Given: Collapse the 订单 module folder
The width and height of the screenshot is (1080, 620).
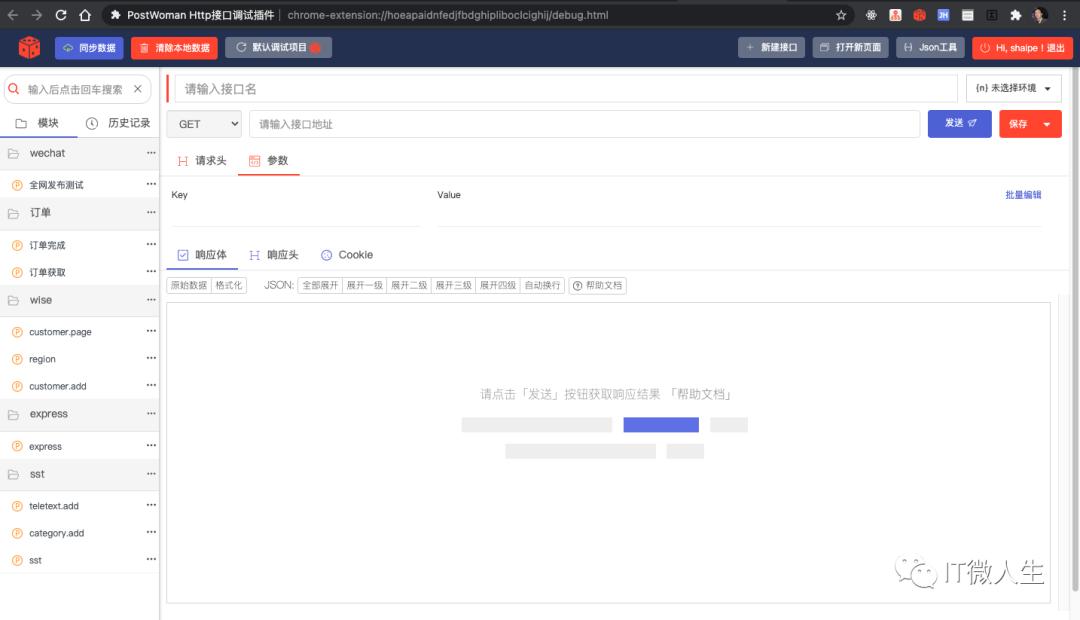Looking at the screenshot, I should tap(13, 214).
